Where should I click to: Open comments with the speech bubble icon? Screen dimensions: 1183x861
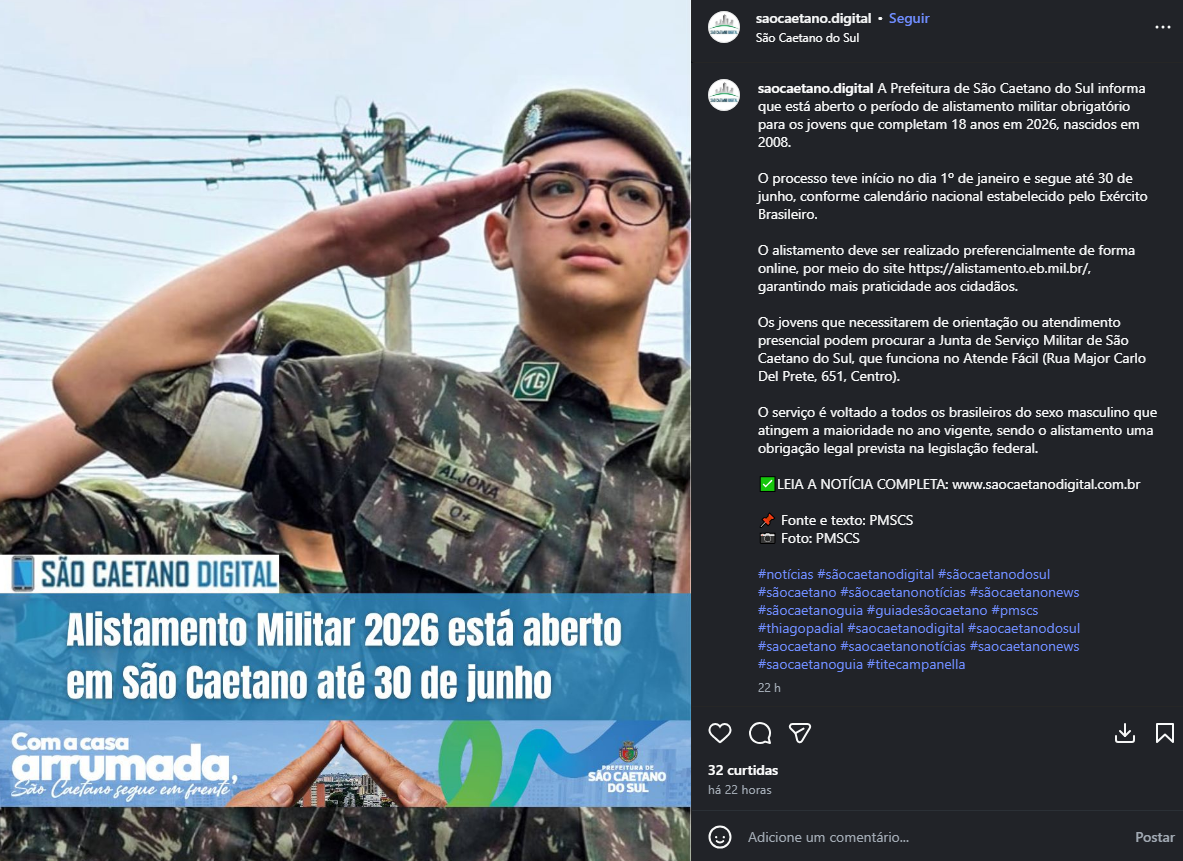(x=760, y=733)
